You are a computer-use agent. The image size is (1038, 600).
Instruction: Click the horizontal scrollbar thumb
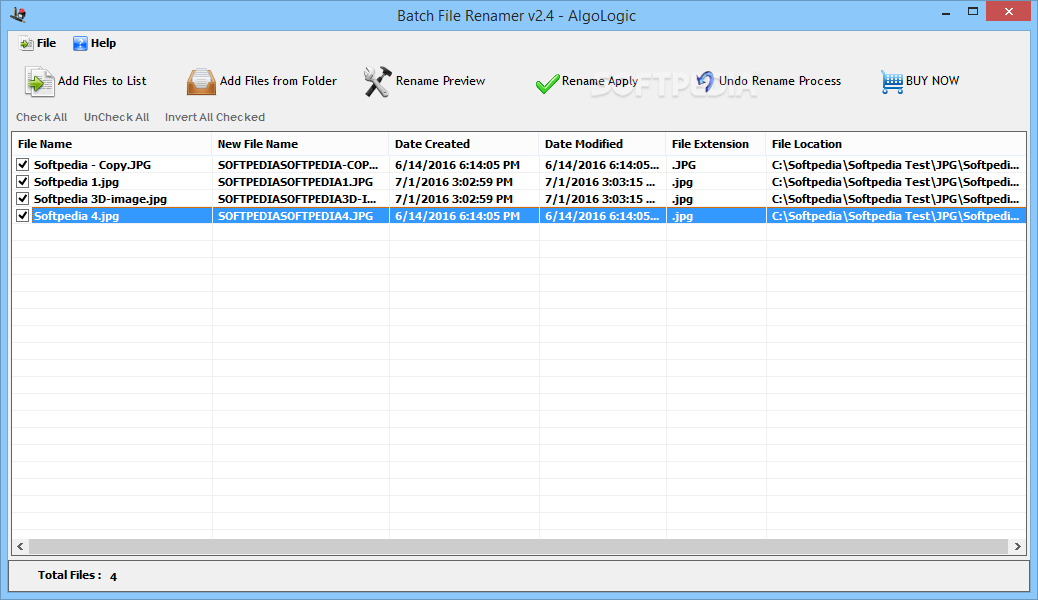pyautogui.click(x=518, y=546)
